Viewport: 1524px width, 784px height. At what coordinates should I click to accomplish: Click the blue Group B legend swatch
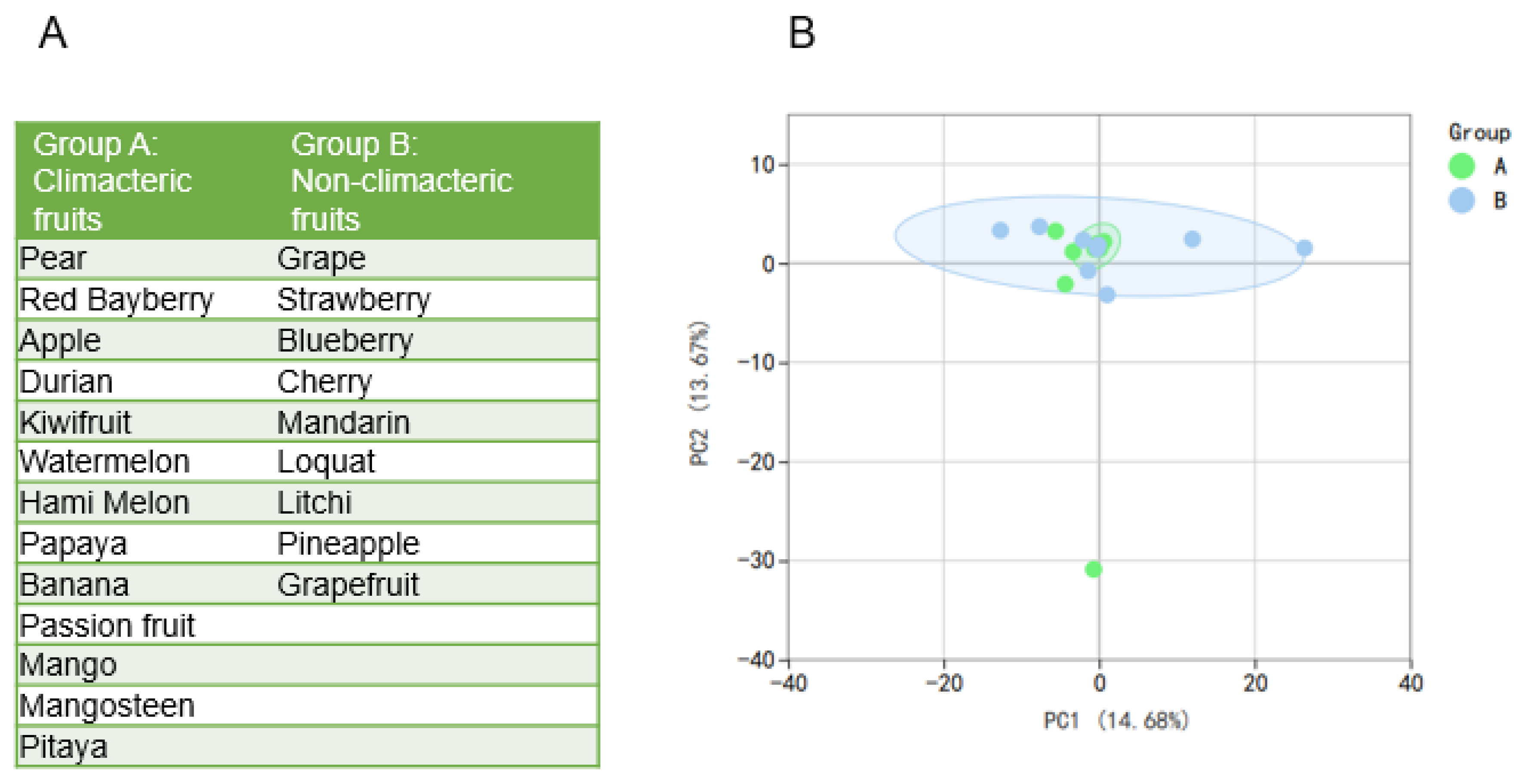point(1461,200)
